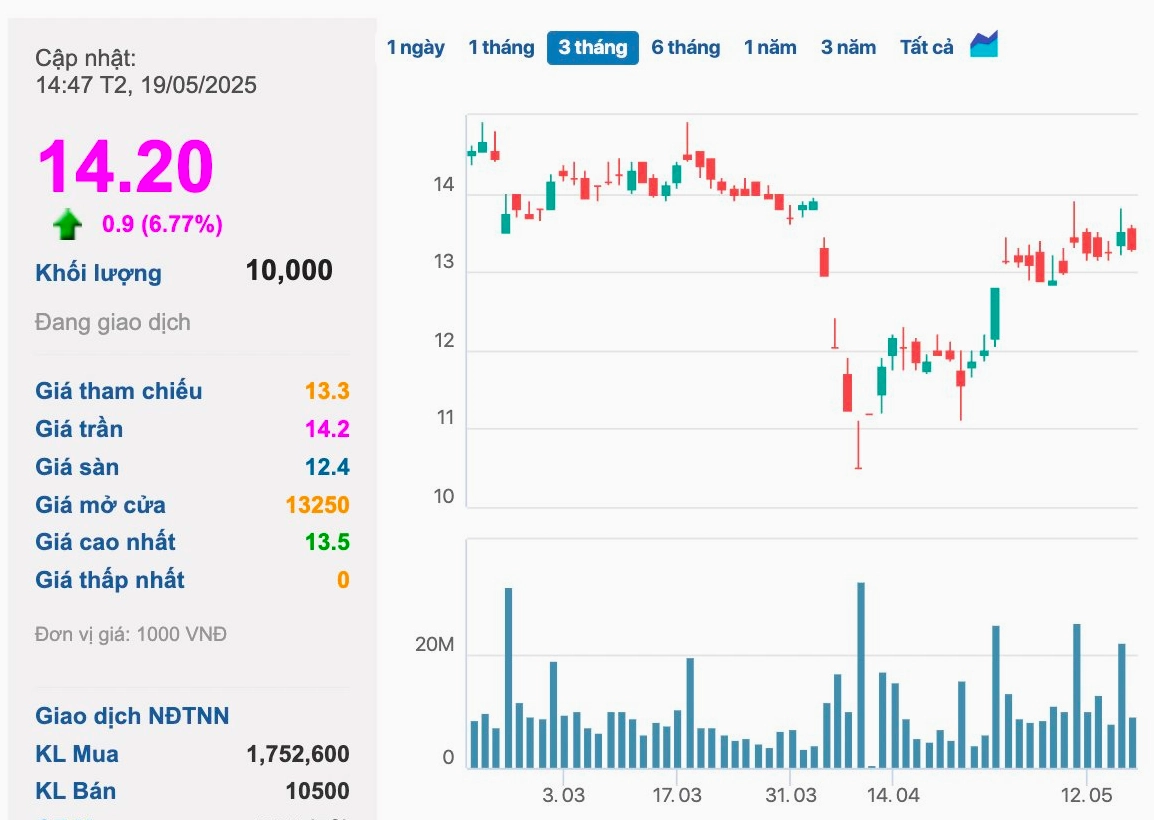
Task: Click the Giá tham chiếu label
Action: pyautogui.click(x=118, y=391)
